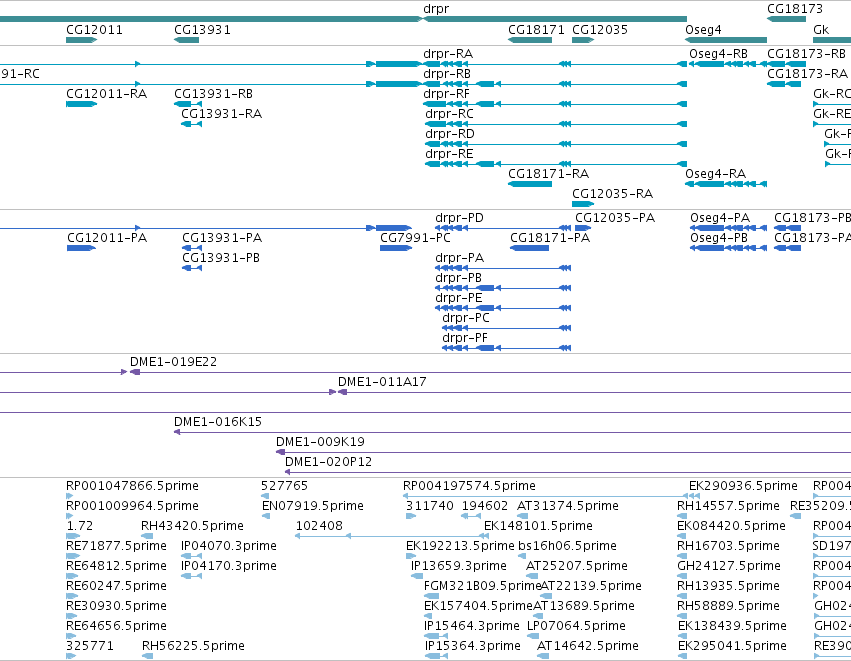Click the CG12035-PA protein label
851x661 pixels.
pyautogui.click(x=615, y=218)
